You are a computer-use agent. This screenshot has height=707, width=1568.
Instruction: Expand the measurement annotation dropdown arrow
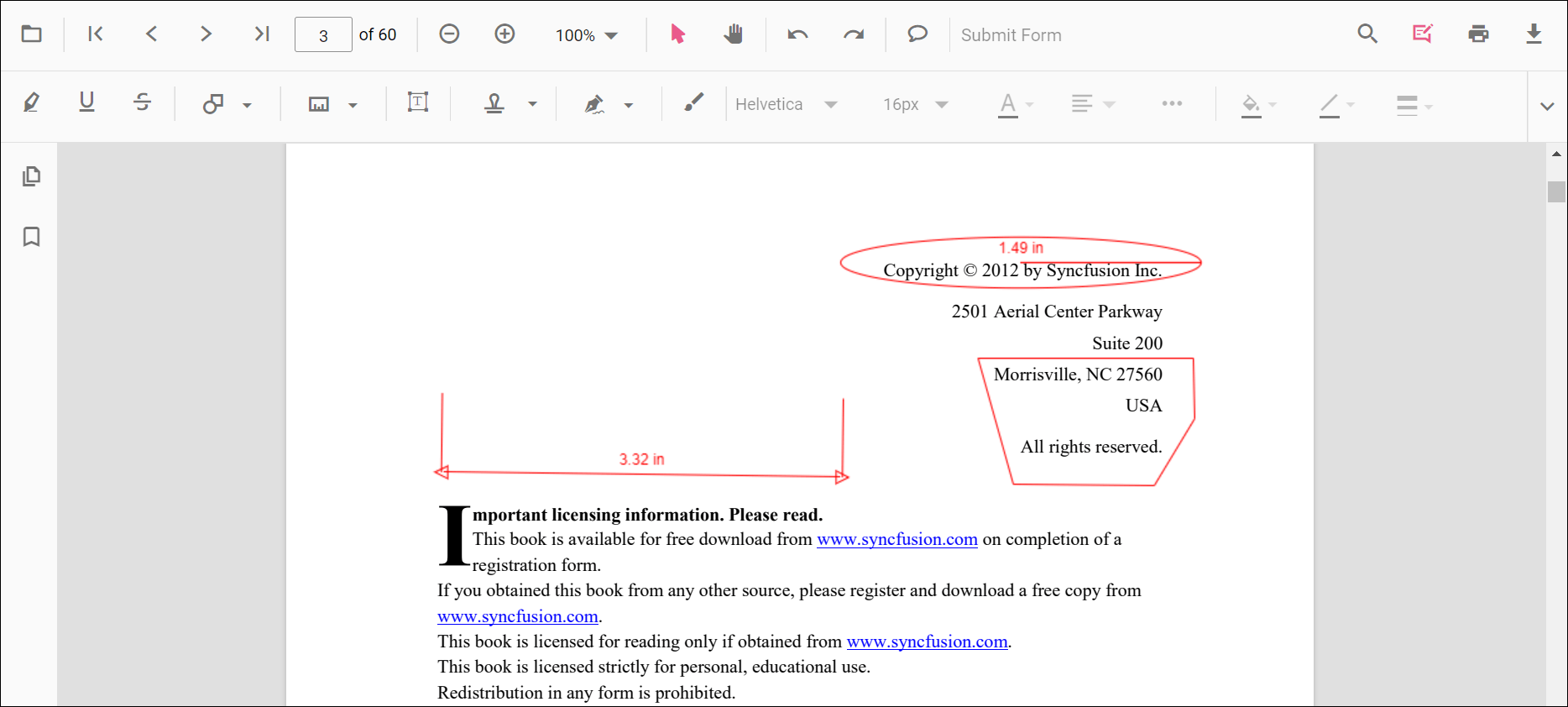(353, 105)
